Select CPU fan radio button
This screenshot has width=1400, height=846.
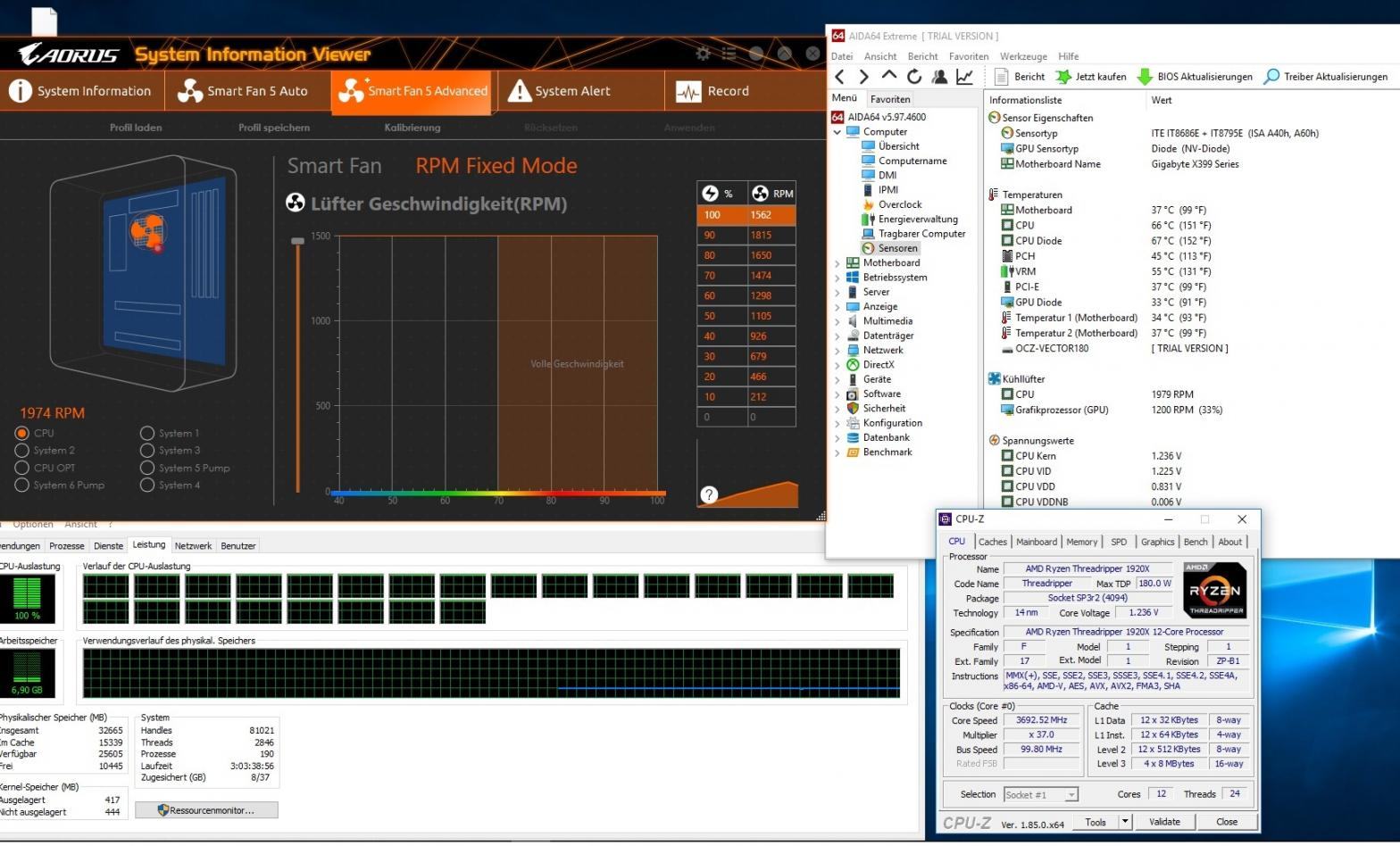pos(22,433)
